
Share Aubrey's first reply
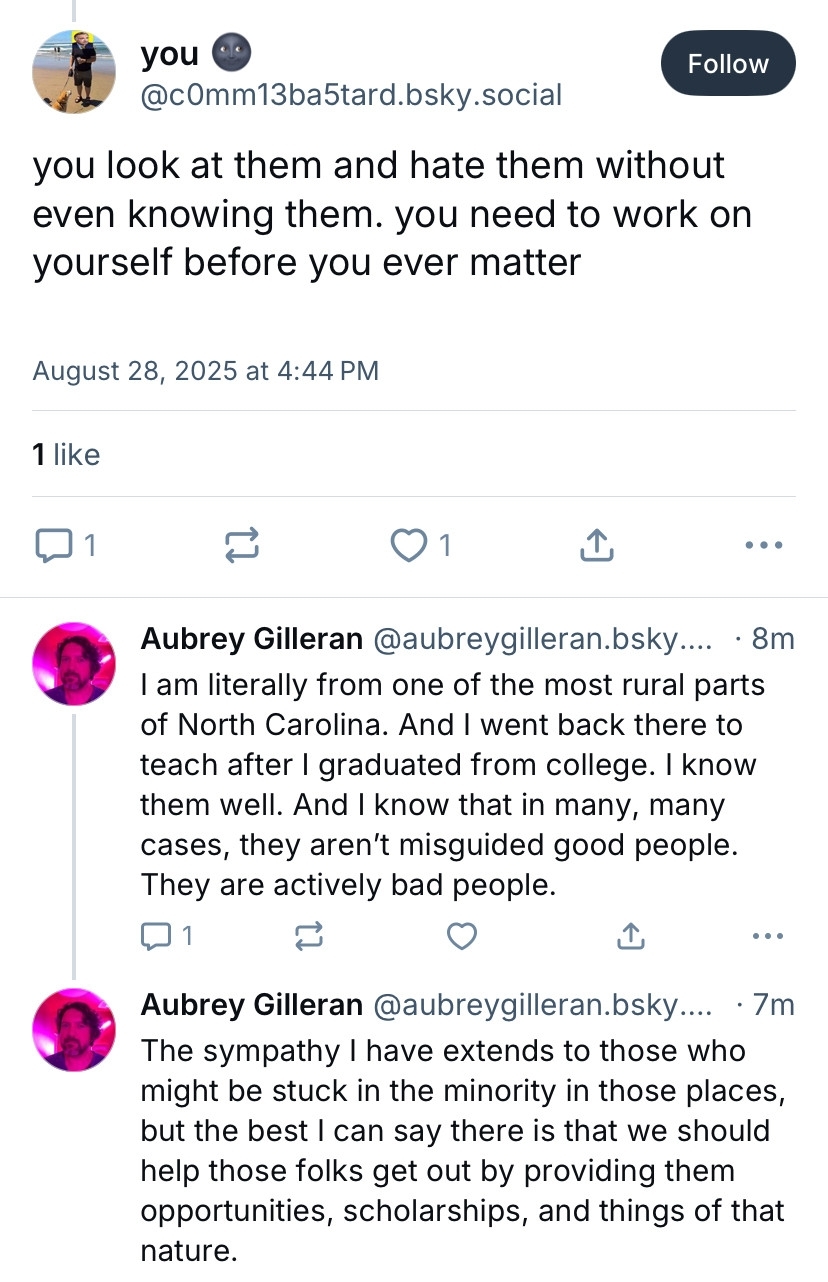coord(629,936)
